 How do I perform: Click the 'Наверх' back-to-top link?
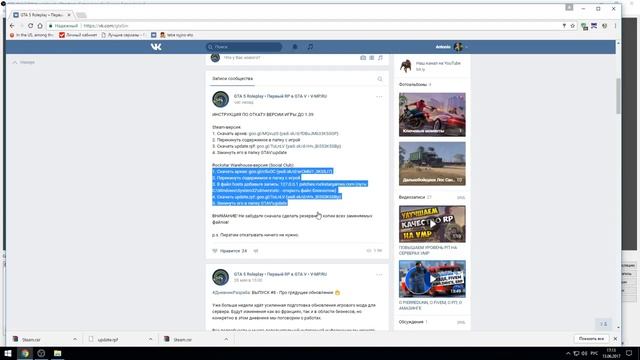click(x=24, y=62)
